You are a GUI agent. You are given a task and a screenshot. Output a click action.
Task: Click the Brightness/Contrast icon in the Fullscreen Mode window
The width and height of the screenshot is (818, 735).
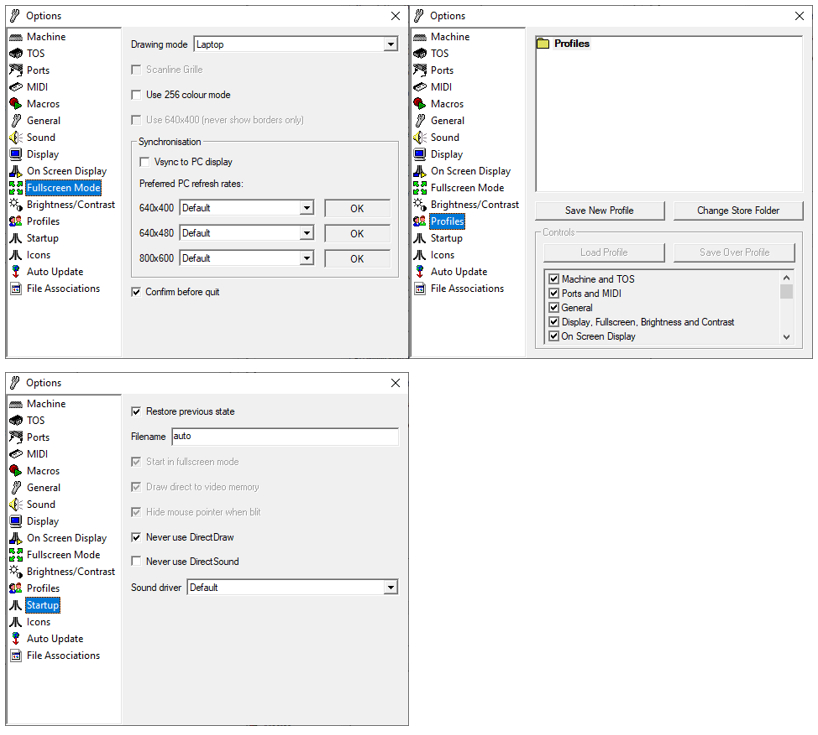click(x=16, y=204)
